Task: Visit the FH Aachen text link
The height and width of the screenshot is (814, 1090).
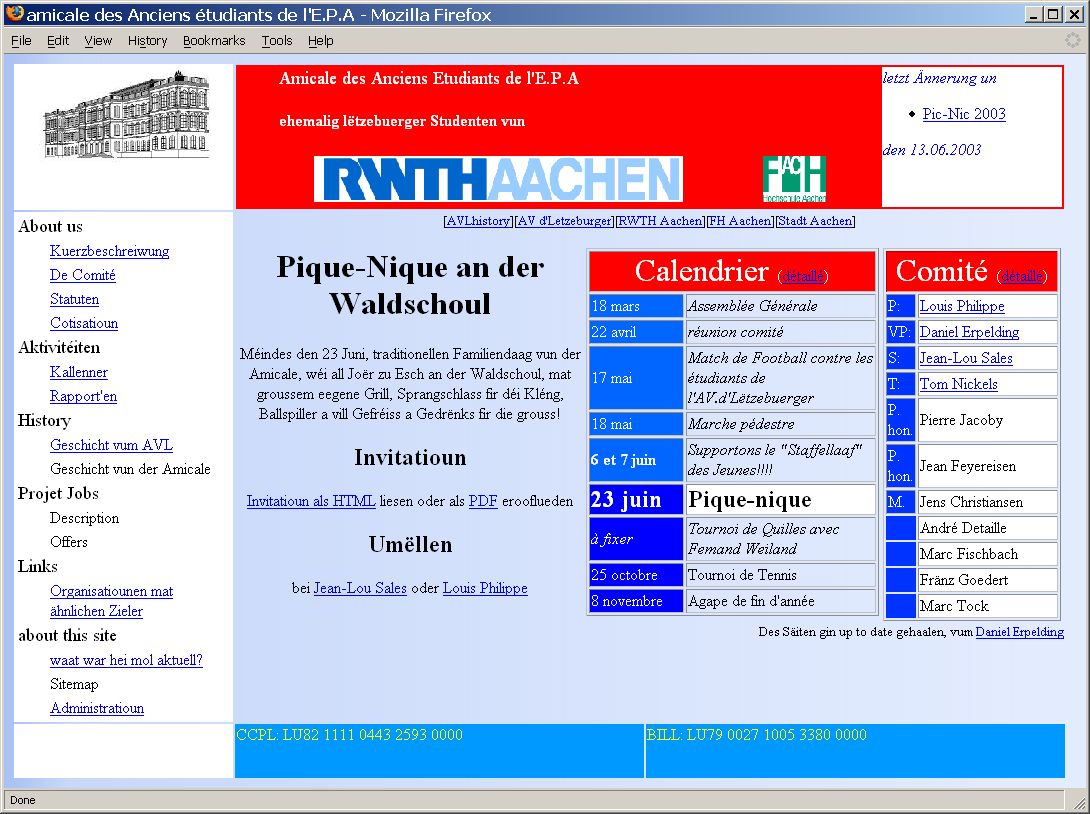Action: (740, 221)
